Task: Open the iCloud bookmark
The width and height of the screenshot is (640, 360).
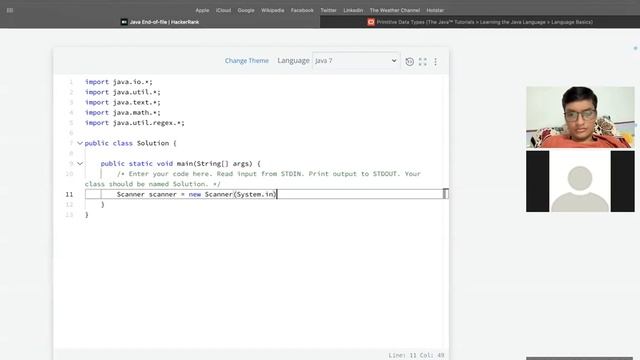Action: tap(223, 10)
